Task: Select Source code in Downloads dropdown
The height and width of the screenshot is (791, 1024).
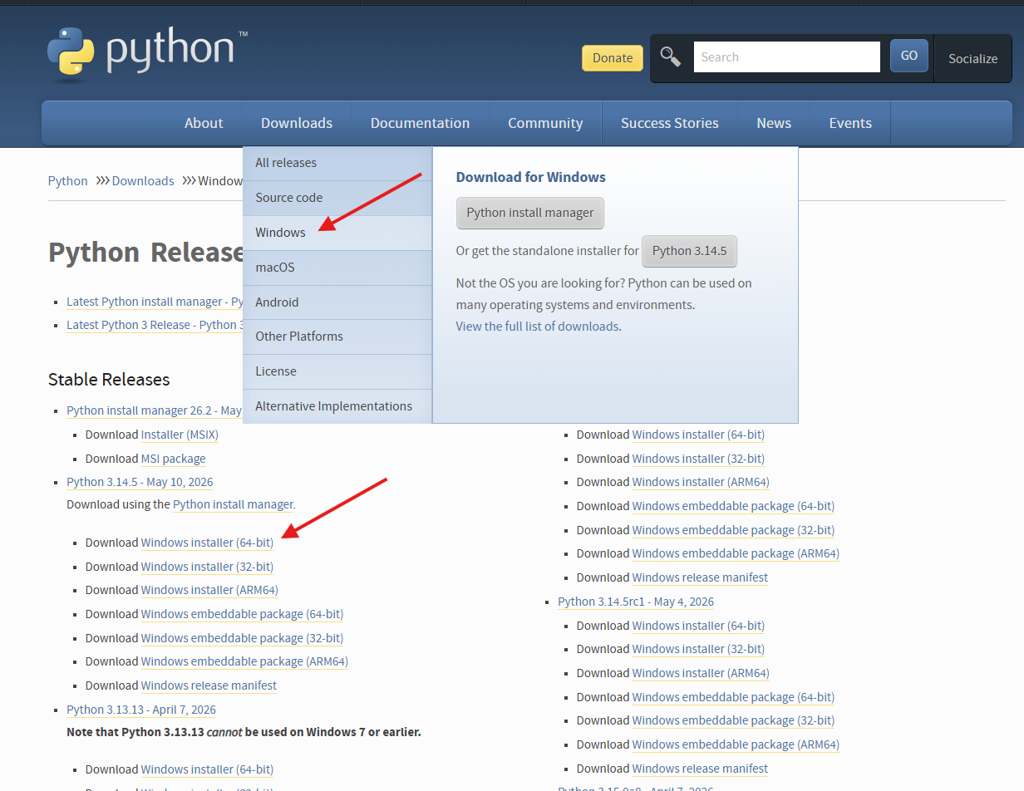Action: pos(337,198)
